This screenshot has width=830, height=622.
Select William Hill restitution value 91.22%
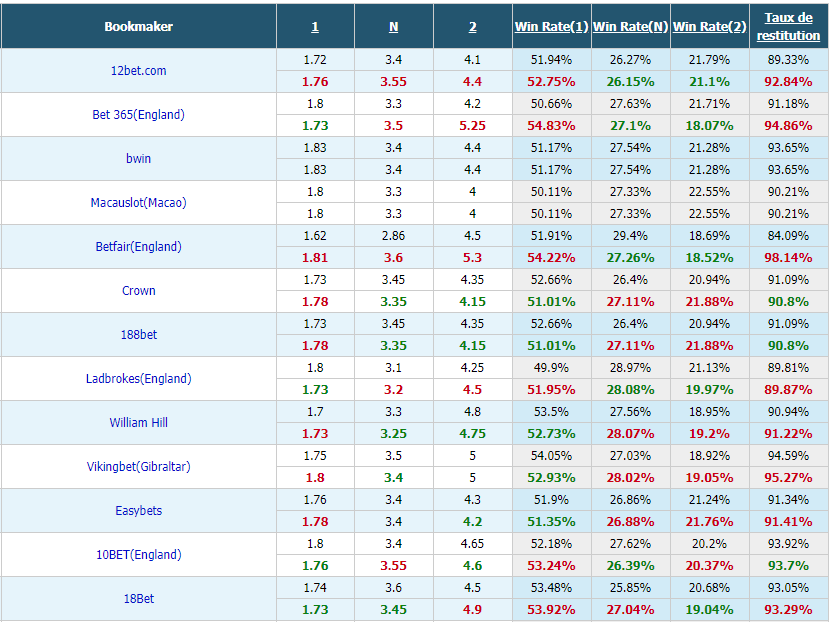(x=788, y=433)
